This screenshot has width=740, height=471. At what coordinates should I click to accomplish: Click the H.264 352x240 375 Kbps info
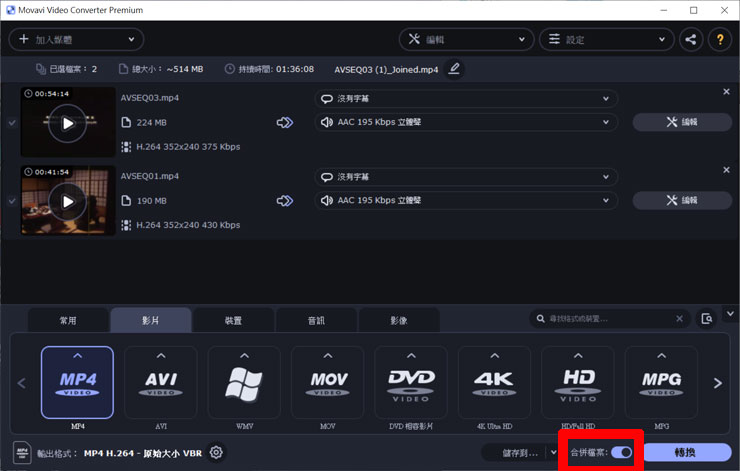pyautogui.click(x=188, y=147)
